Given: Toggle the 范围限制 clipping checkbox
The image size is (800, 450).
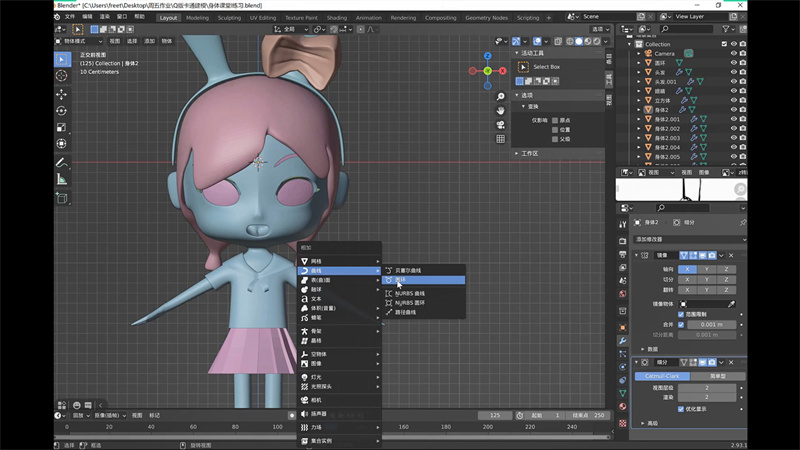Looking at the screenshot, I should (681, 314).
